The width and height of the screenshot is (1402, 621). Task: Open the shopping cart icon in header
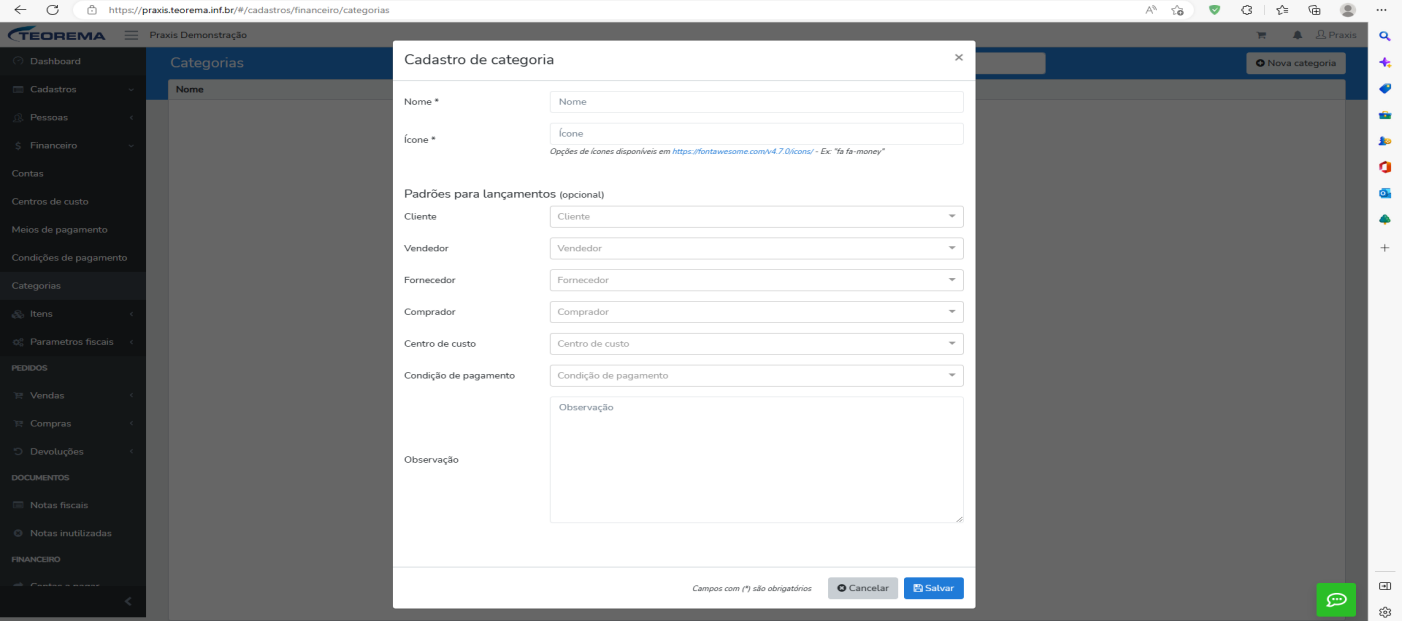[x=1261, y=35]
